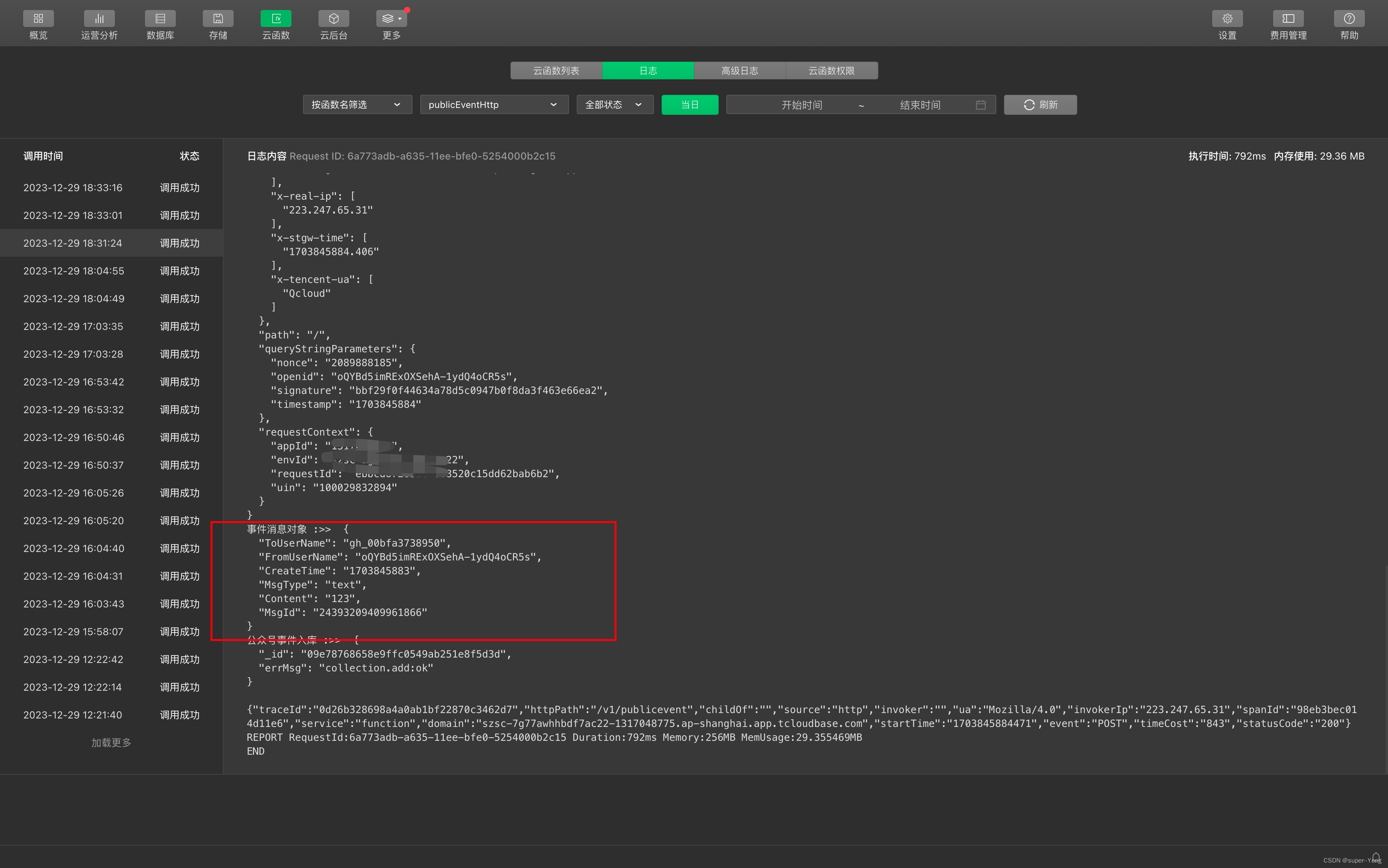The image size is (1388, 868).
Task: Click the "MsgId" line in log
Action: coord(343,612)
